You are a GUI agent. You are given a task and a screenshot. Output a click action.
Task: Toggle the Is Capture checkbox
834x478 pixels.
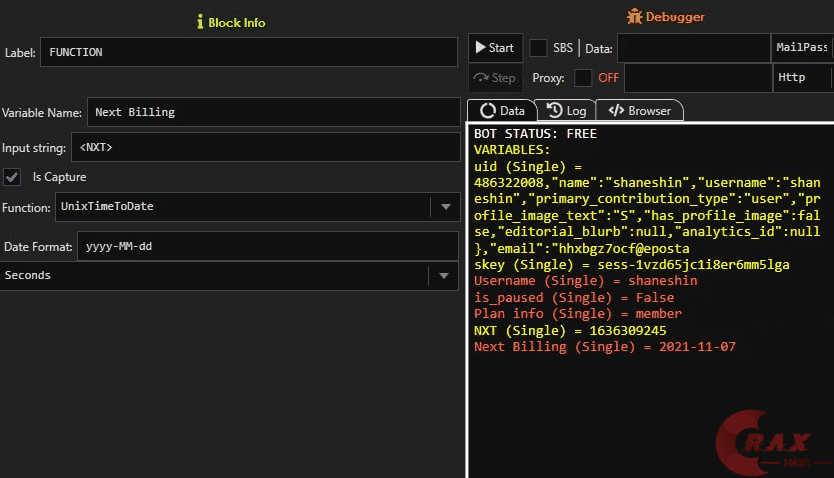tap(12, 177)
